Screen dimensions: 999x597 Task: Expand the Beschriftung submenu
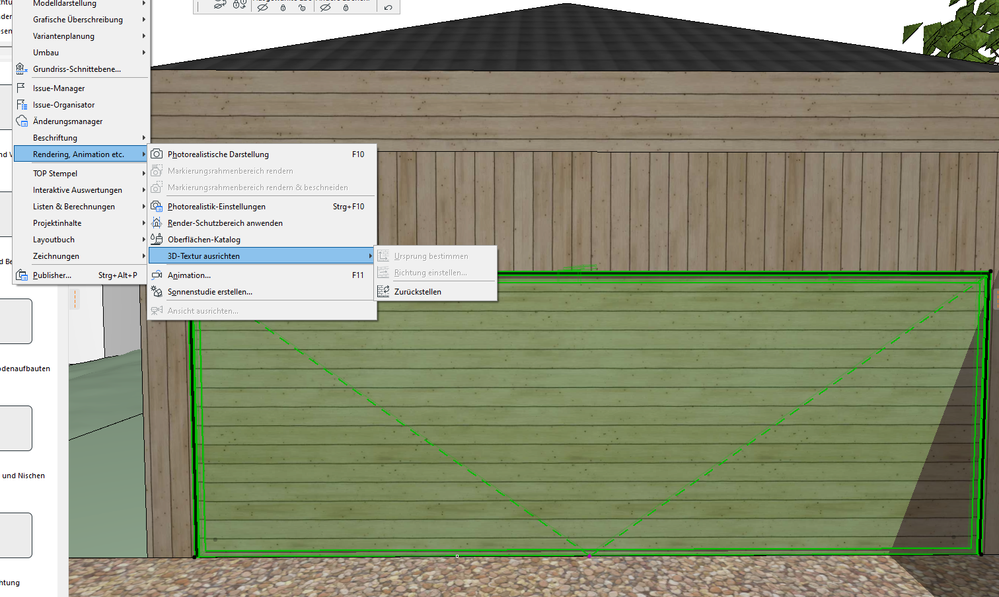82,138
